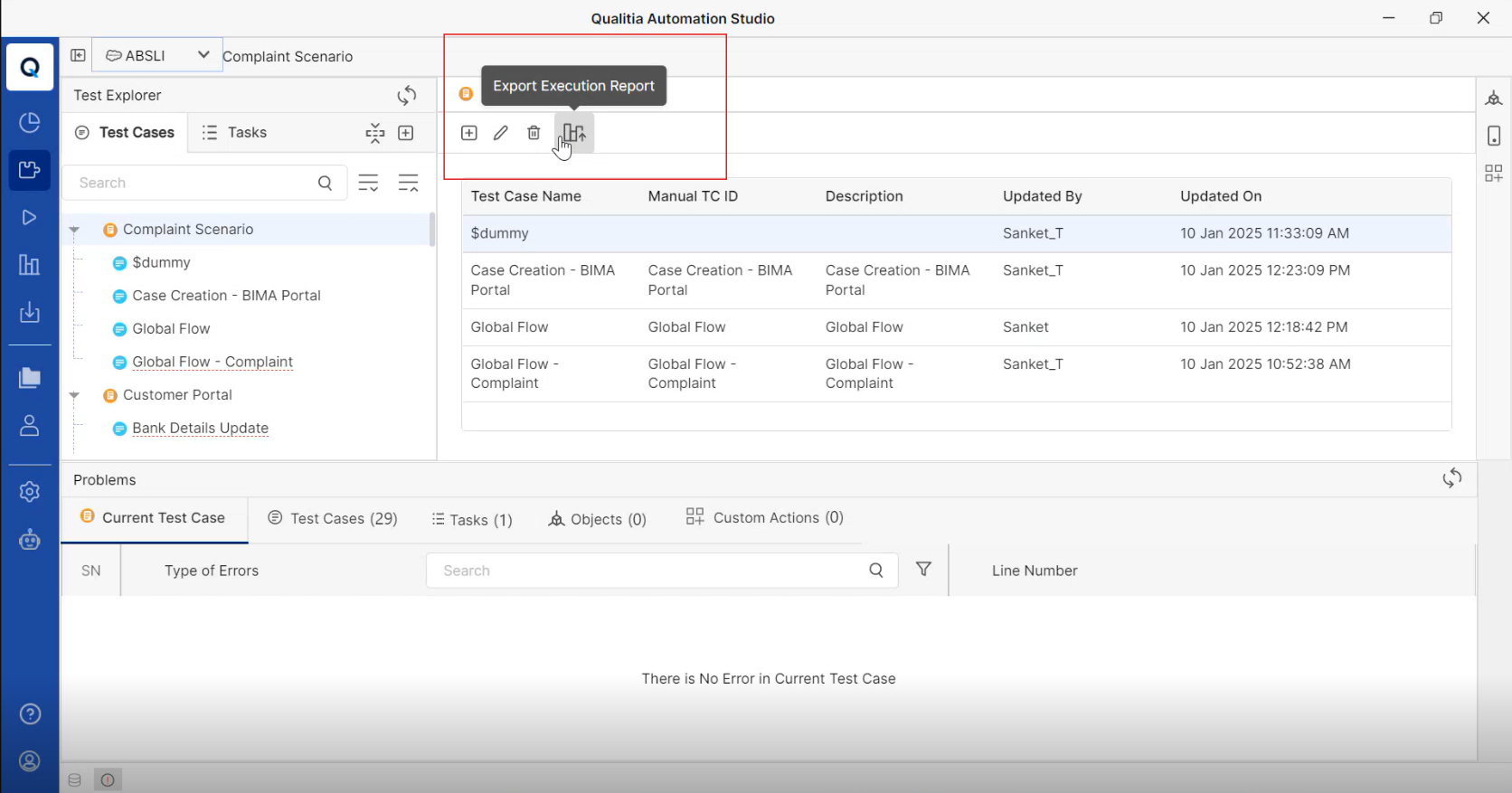Refresh the Problems panel
This screenshot has width=1512, height=793.
(1452, 478)
